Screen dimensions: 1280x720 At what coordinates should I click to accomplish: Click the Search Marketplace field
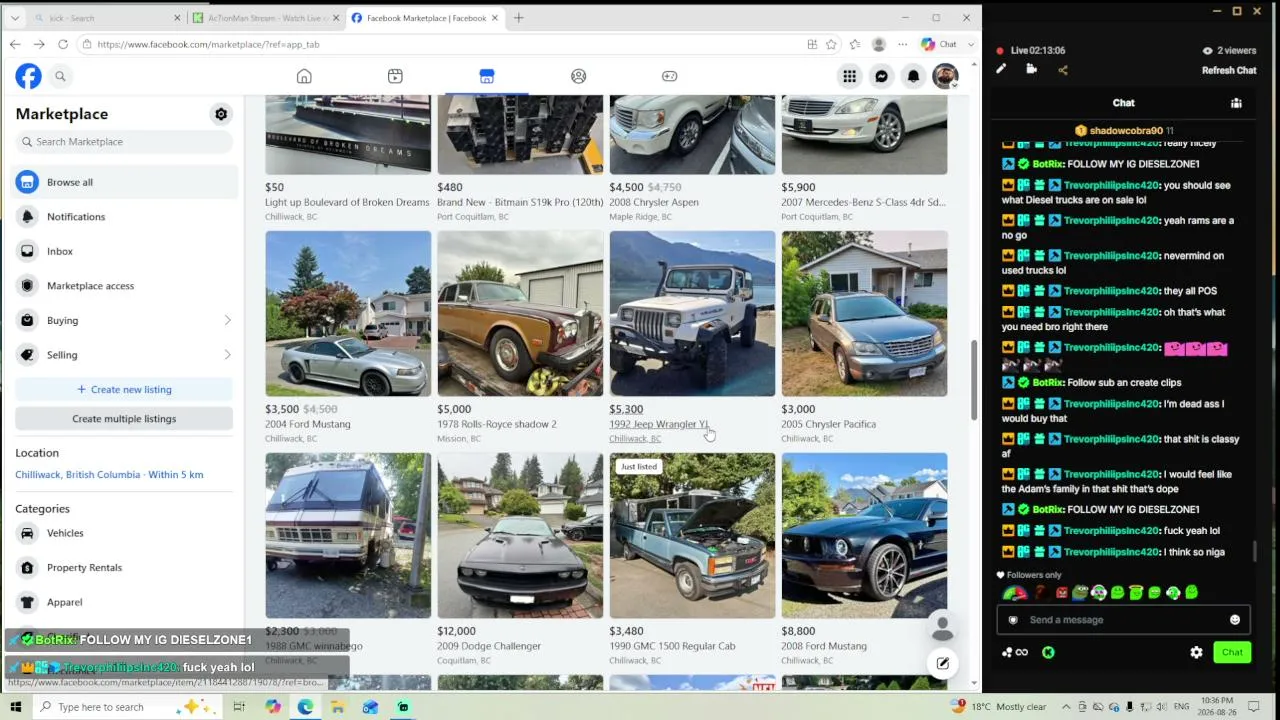click(124, 142)
